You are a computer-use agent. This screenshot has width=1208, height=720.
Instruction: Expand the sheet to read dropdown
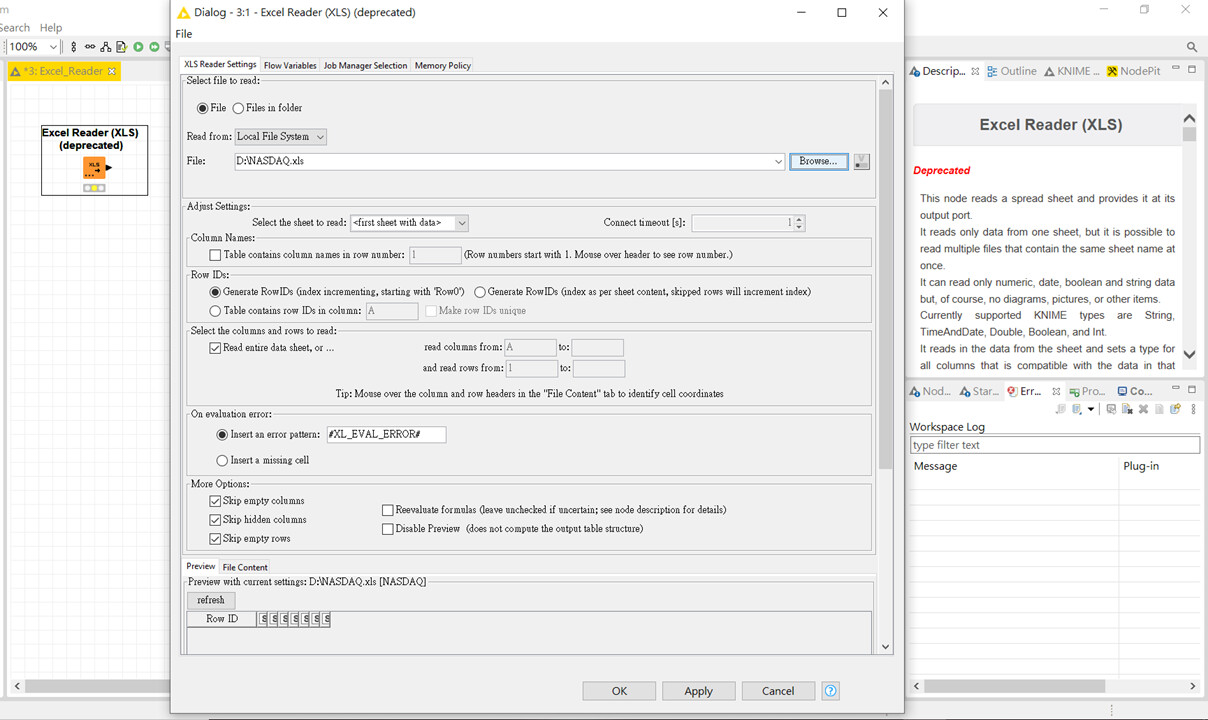408,223
